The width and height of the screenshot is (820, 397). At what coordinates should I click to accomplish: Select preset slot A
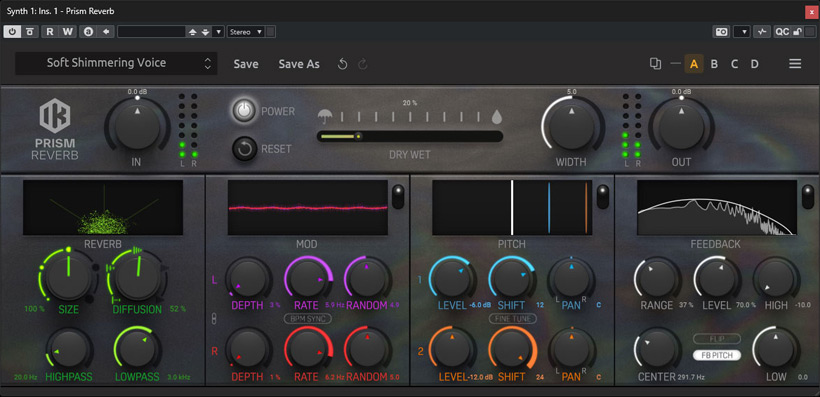(x=694, y=64)
